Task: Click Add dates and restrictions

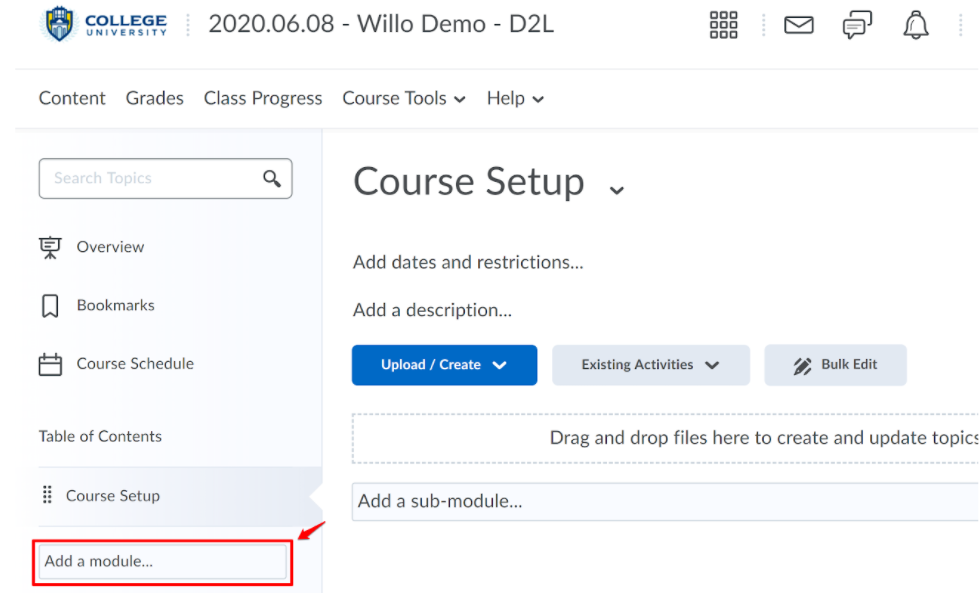Action: pyautogui.click(x=468, y=262)
